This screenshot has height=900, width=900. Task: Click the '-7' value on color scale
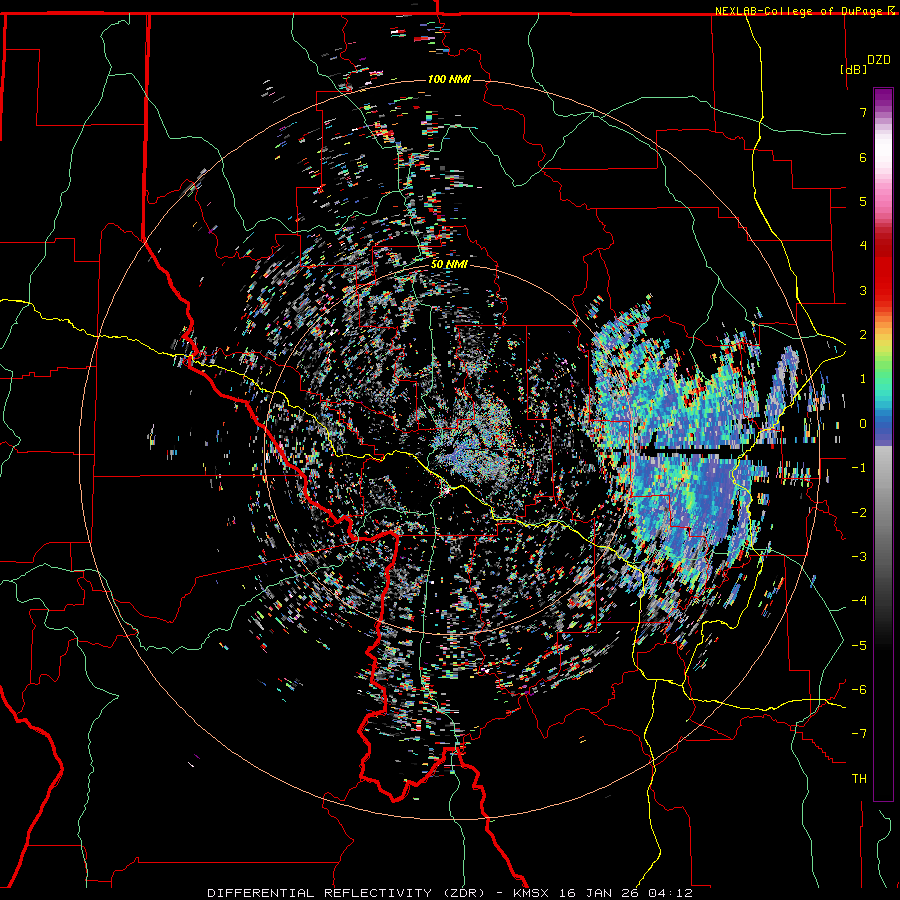pyautogui.click(x=859, y=734)
